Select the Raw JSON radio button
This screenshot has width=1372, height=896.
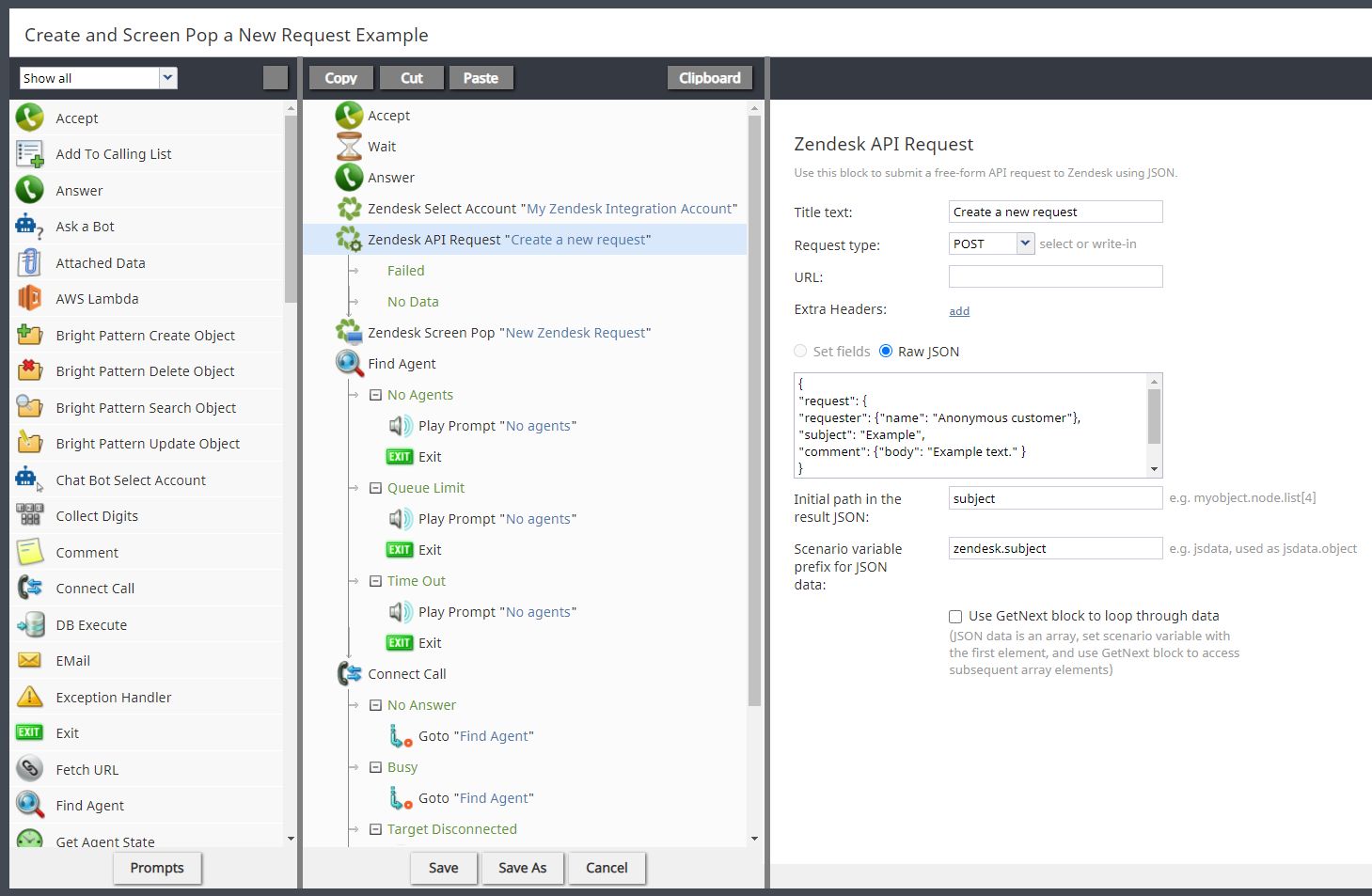pyautogui.click(x=886, y=352)
